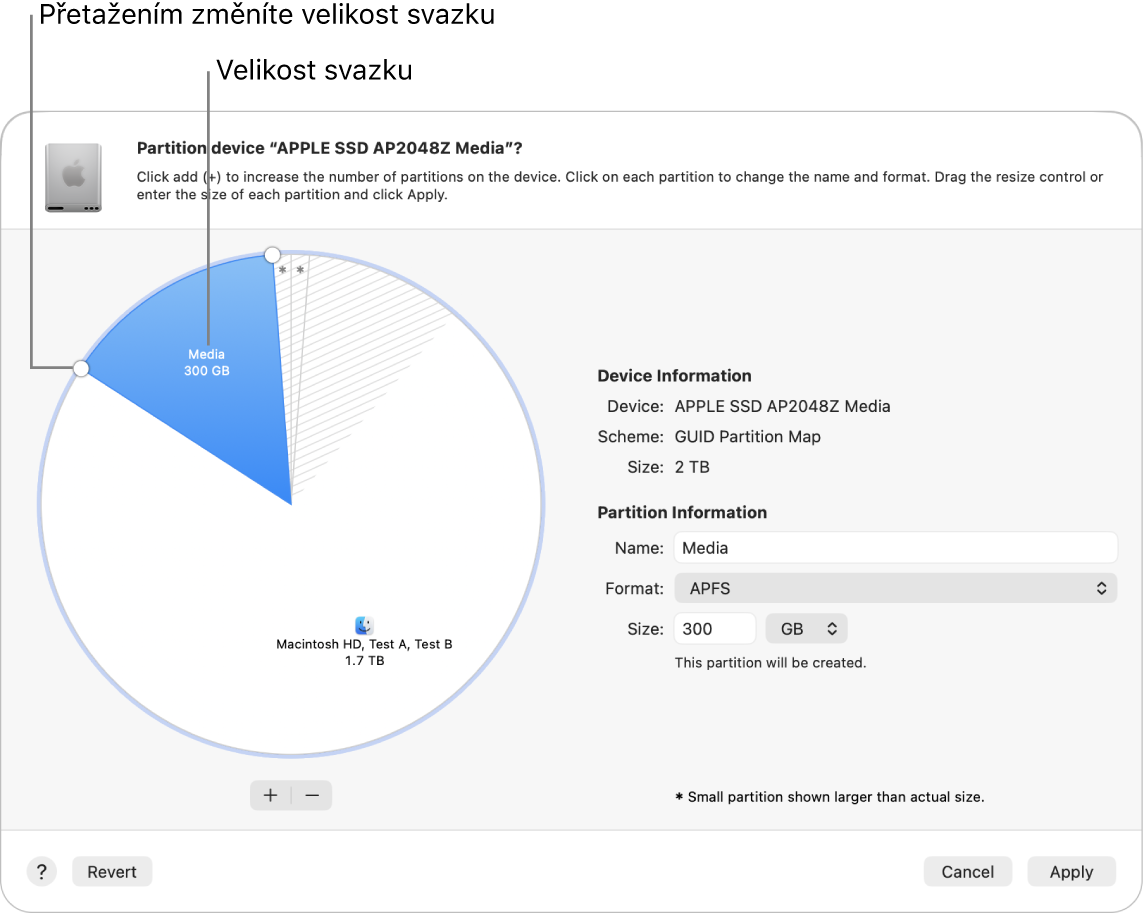
Task: Click the resize handle on the Media slice
Action: (x=81, y=369)
